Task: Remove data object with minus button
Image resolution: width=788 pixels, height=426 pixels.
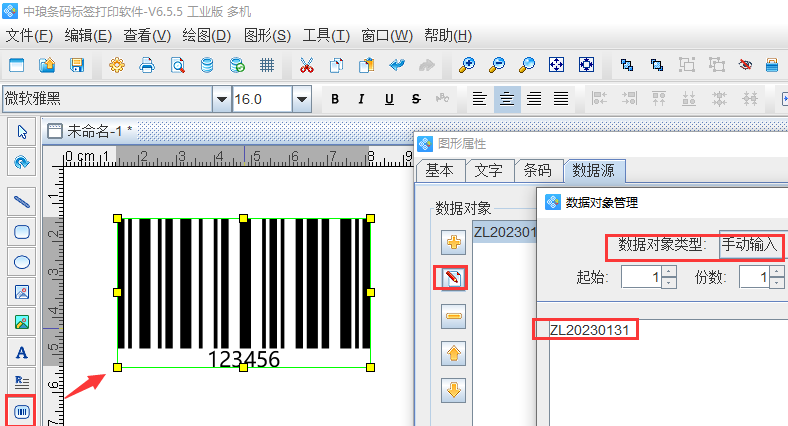Action: [x=453, y=316]
